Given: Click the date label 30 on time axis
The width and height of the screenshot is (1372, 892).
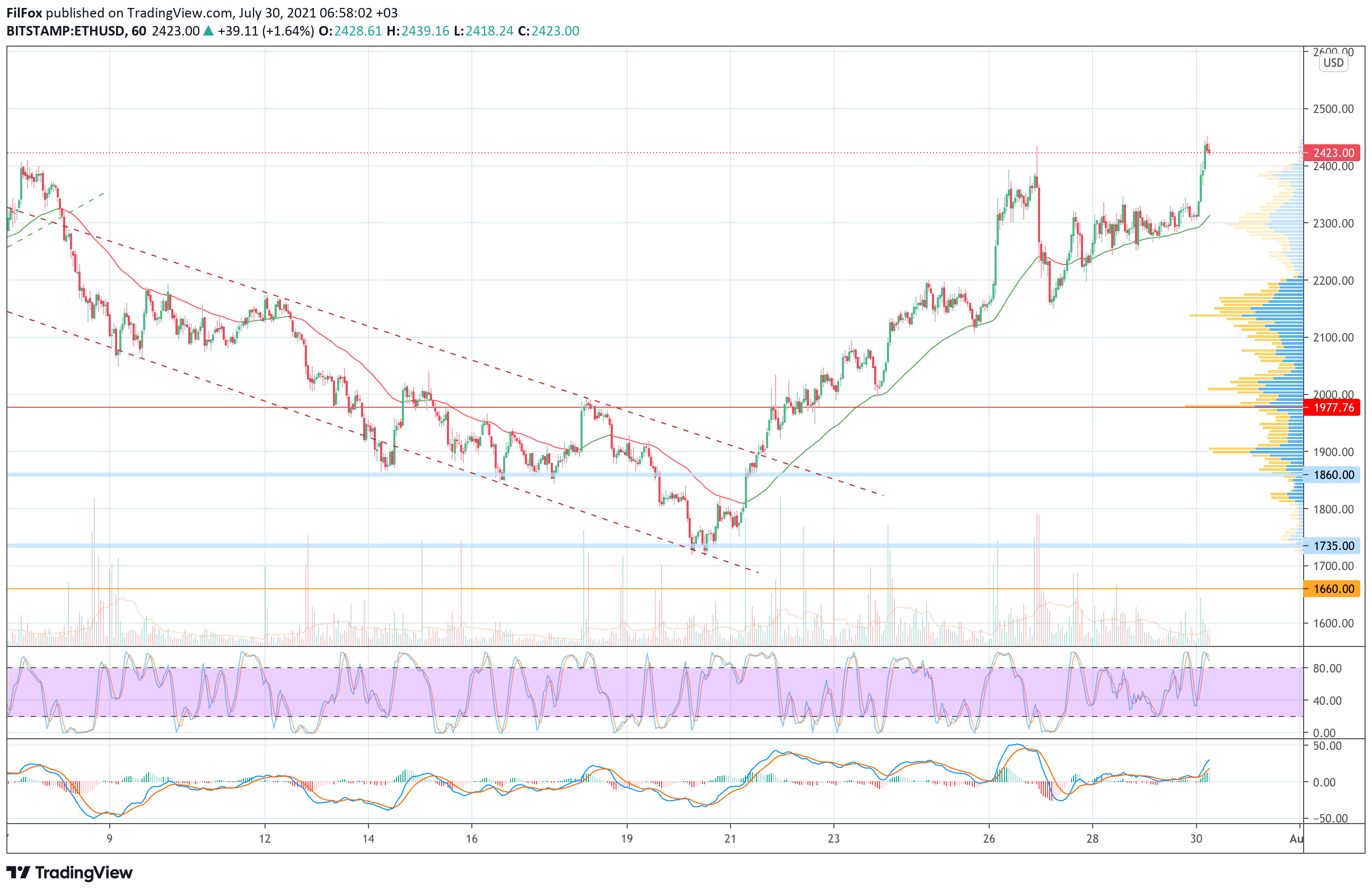Looking at the screenshot, I should click(x=1196, y=838).
